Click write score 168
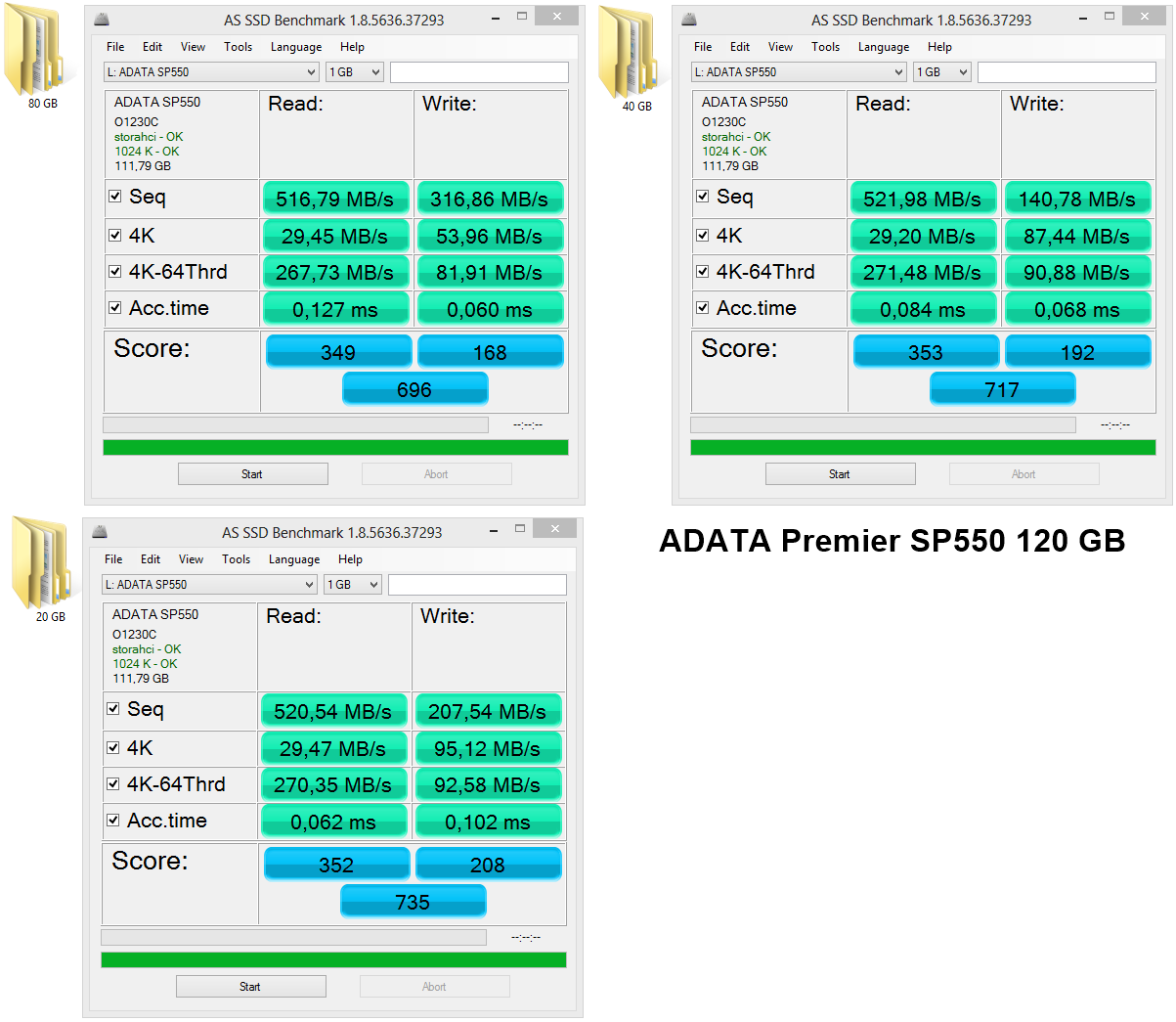 click(490, 351)
